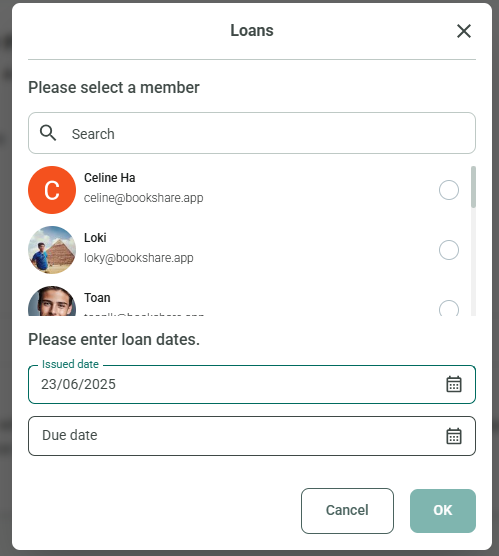This screenshot has width=499, height=556.
Task: Click the Celine Ha member name
Action: (110, 178)
